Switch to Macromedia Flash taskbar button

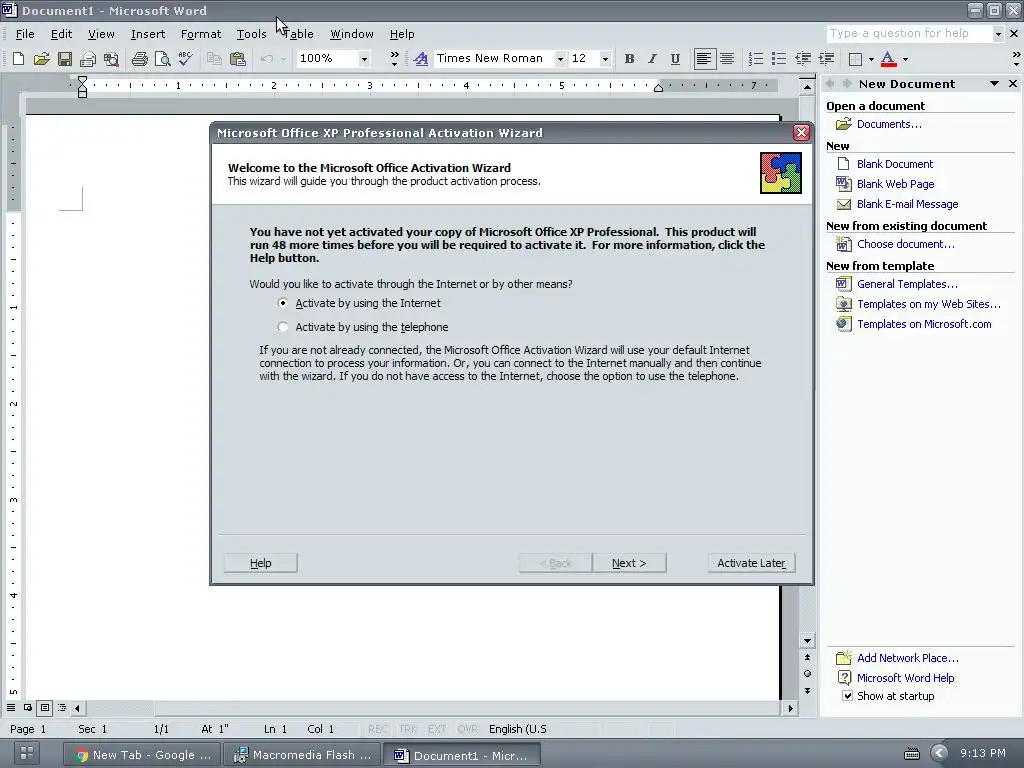click(x=302, y=755)
